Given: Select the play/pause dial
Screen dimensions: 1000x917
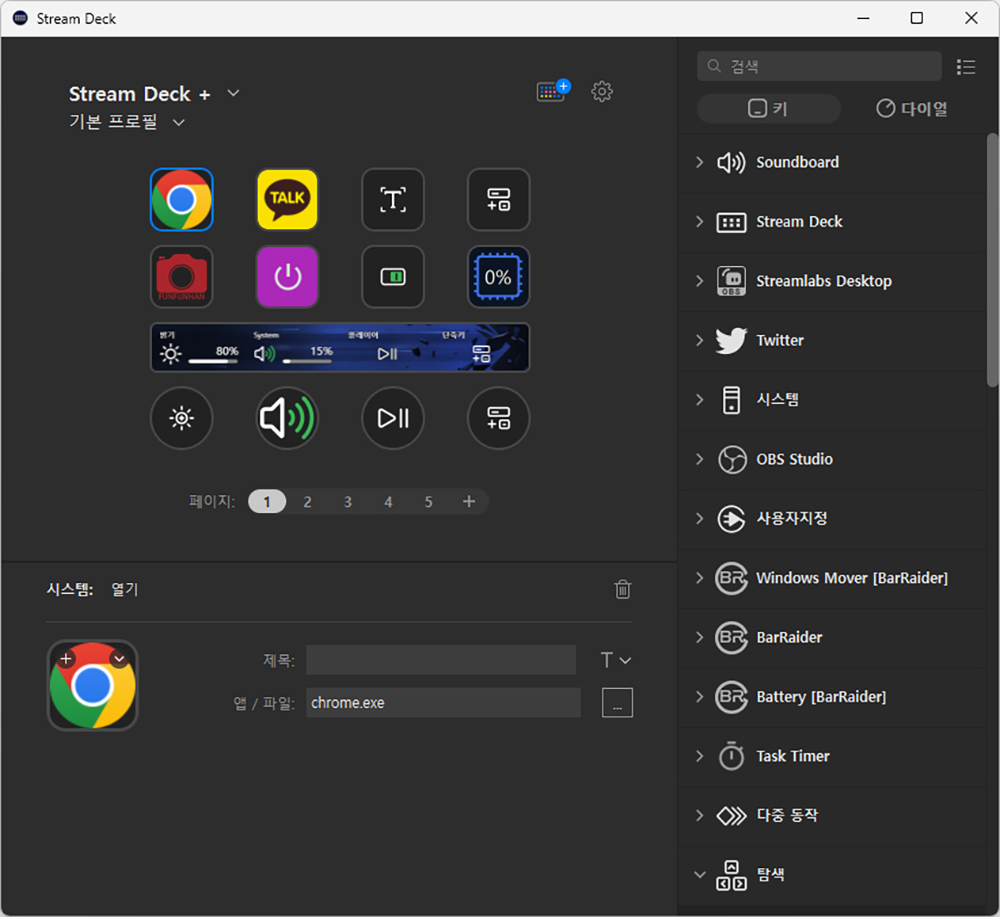Looking at the screenshot, I should [x=393, y=418].
